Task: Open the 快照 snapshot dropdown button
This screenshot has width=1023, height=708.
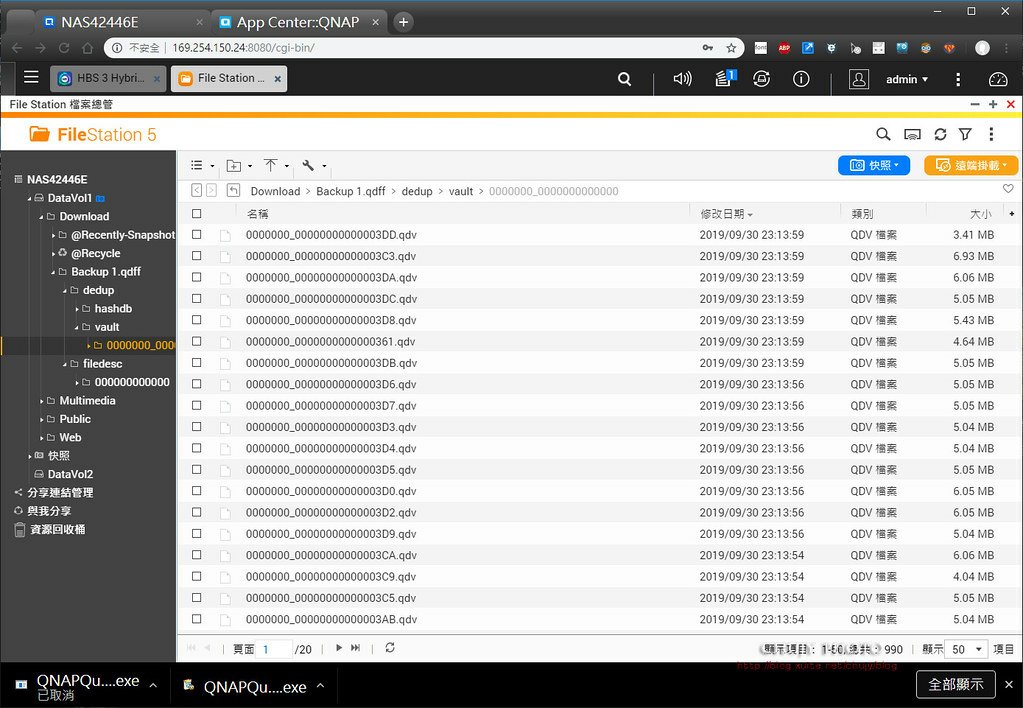Action: (x=874, y=166)
